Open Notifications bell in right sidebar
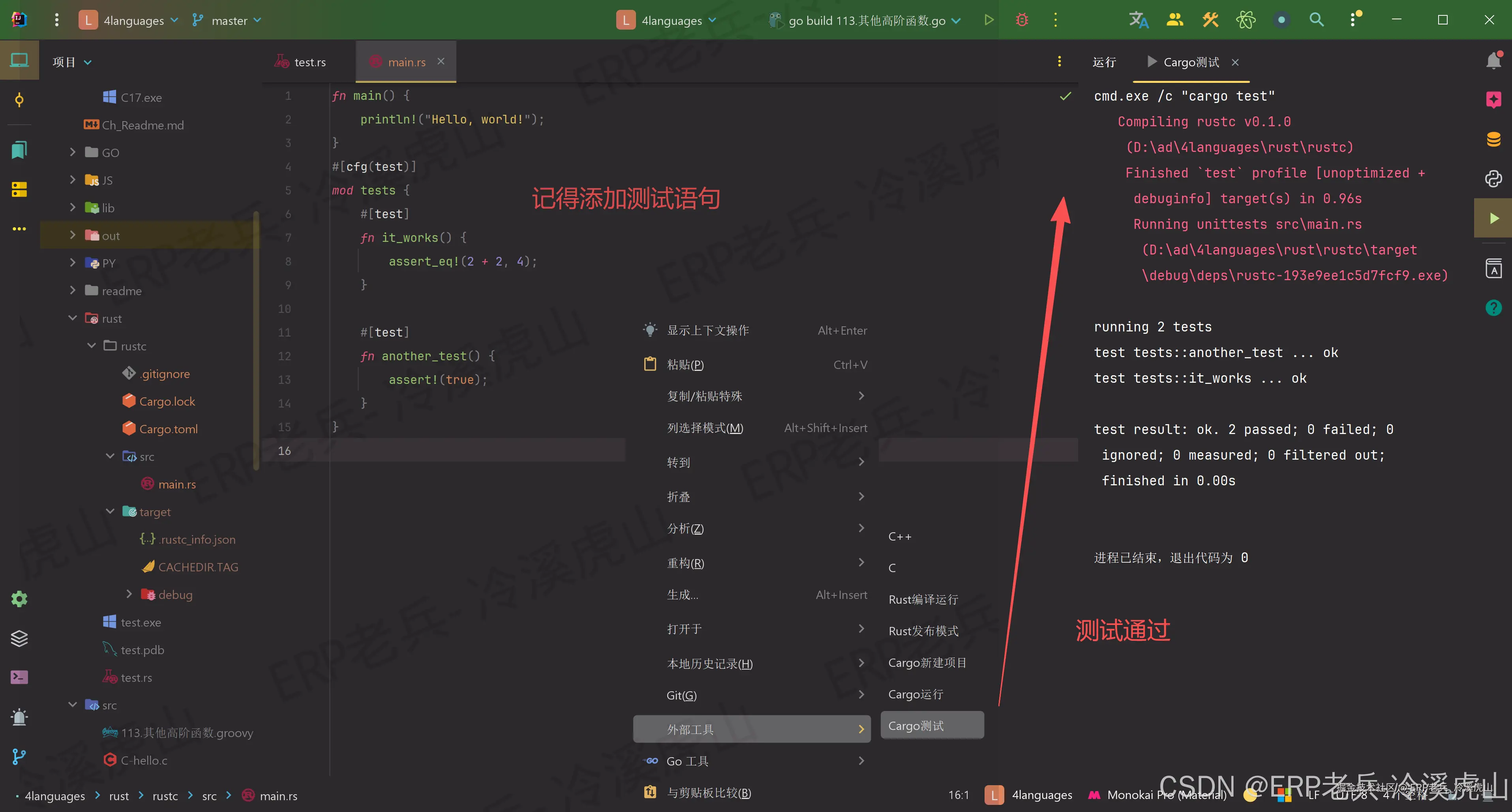 (1493, 60)
